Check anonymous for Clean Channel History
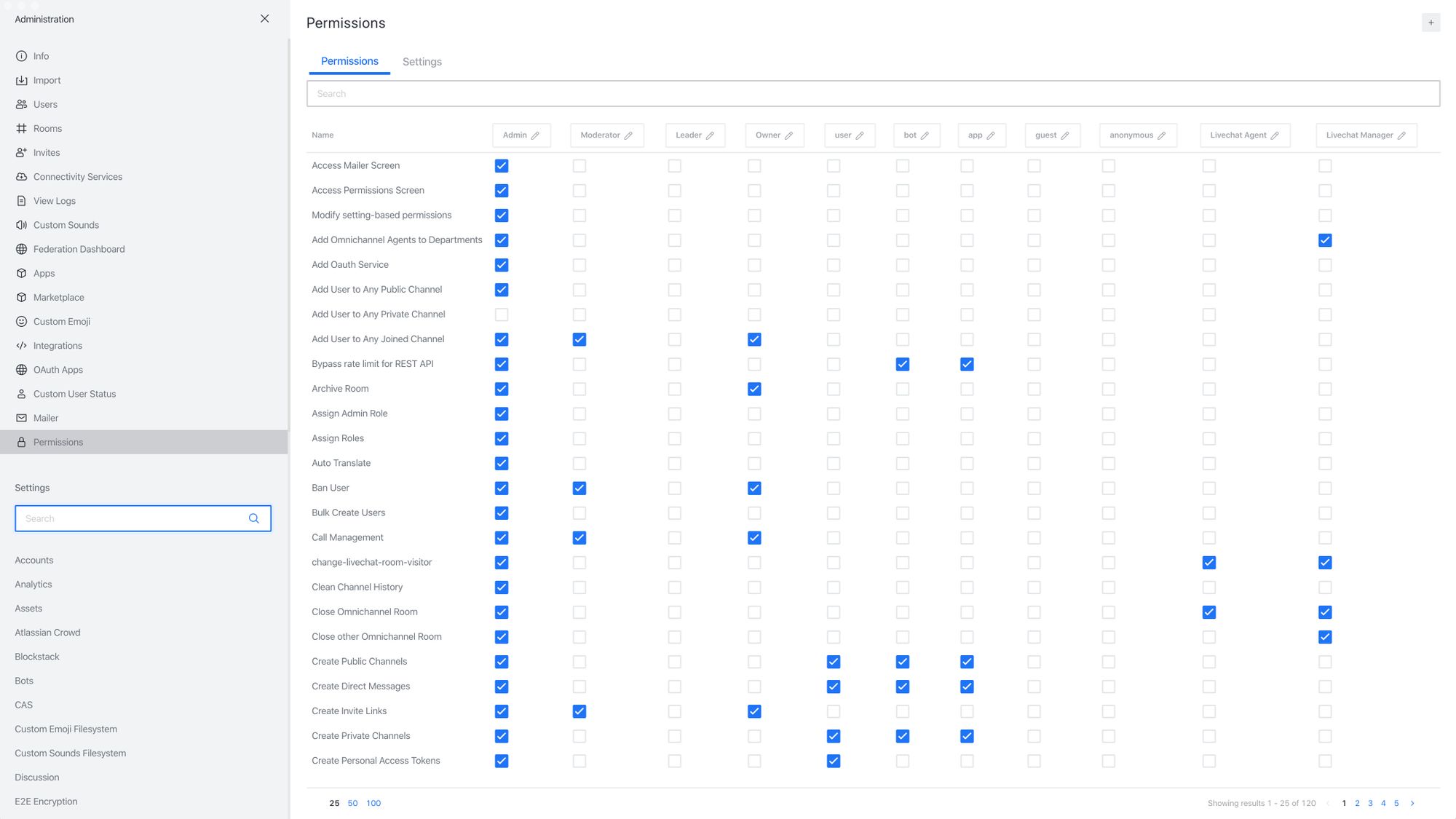The image size is (1456, 819). pos(1108,587)
